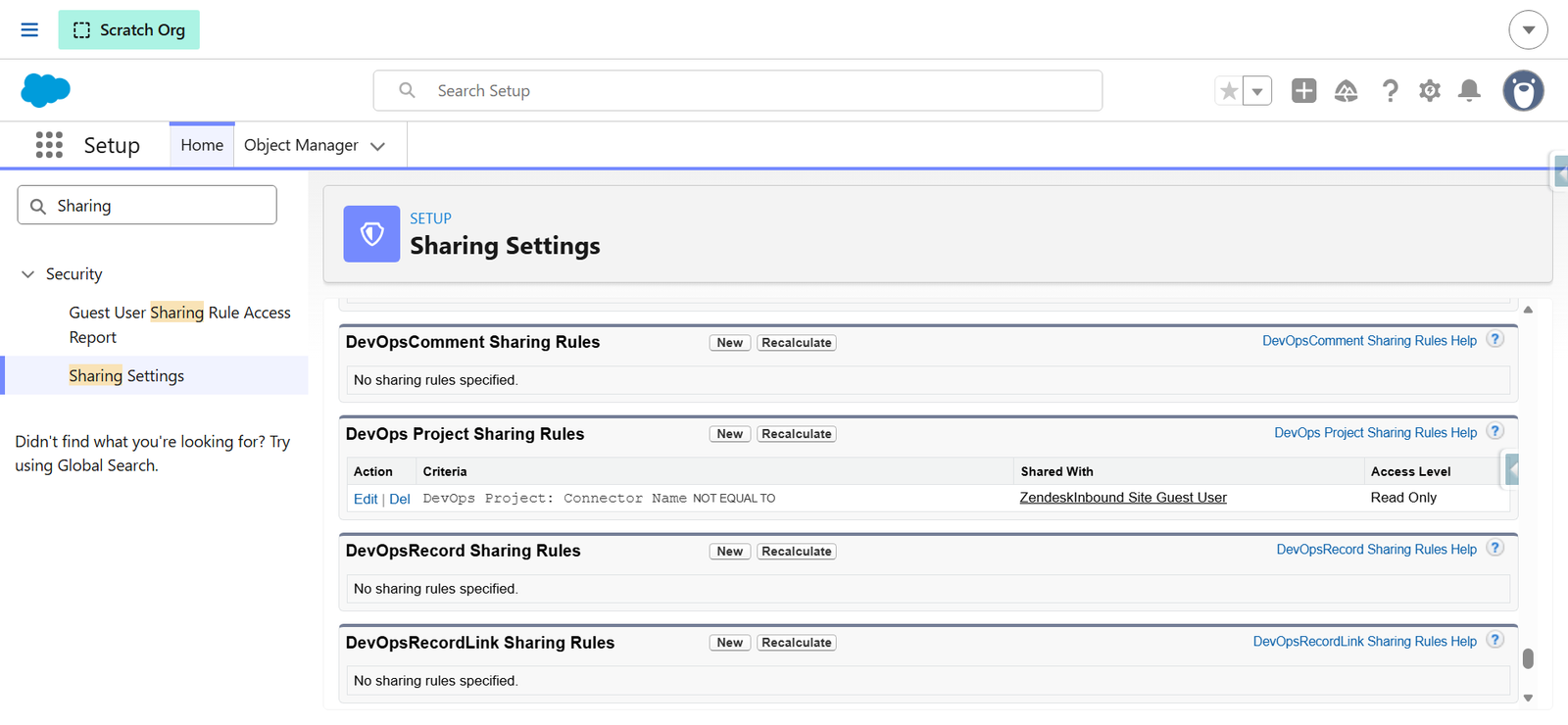Image resolution: width=1568 pixels, height=725 pixels.
Task: Open the favorites list dropdown arrow
Action: point(1257,91)
